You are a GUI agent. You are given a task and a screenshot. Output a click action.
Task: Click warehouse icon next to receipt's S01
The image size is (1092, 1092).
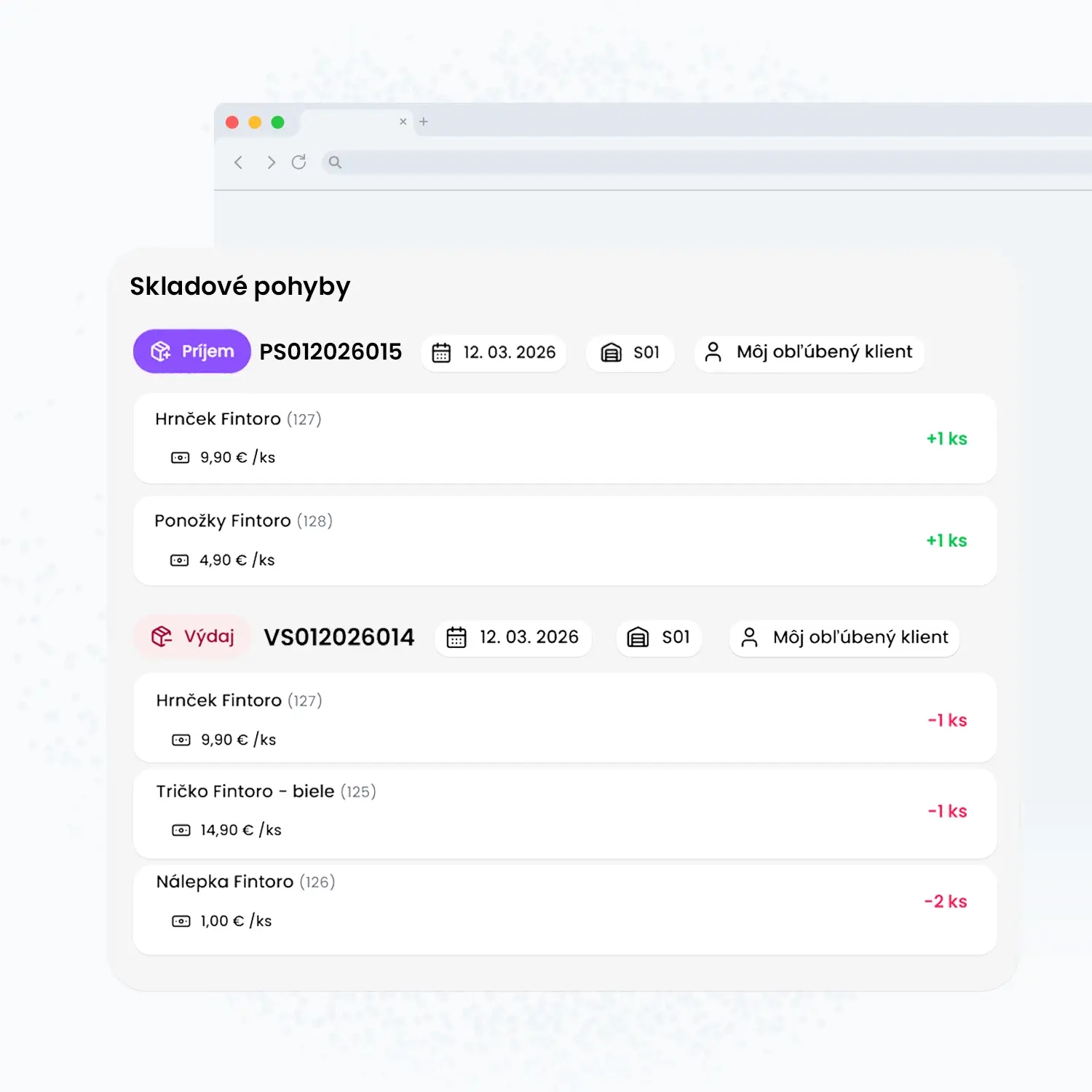(611, 353)
